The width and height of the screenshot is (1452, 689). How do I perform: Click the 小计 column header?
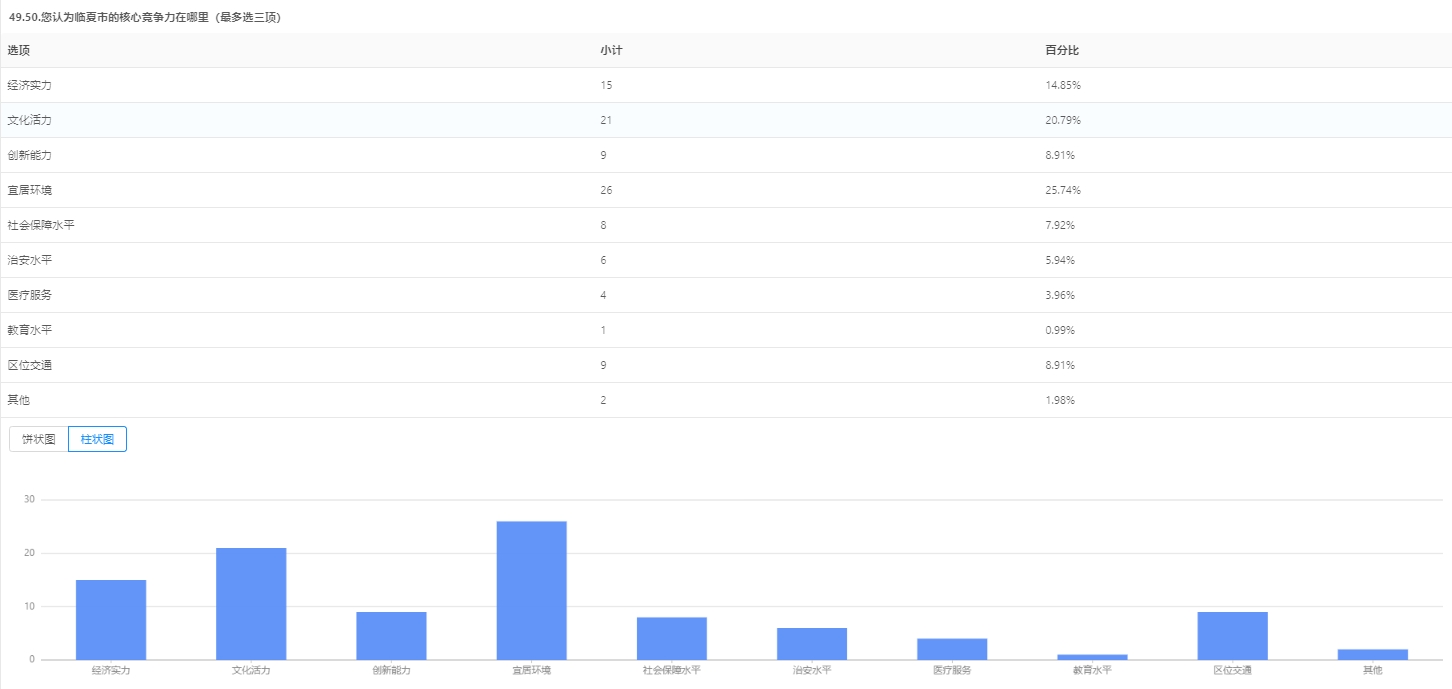611,50
